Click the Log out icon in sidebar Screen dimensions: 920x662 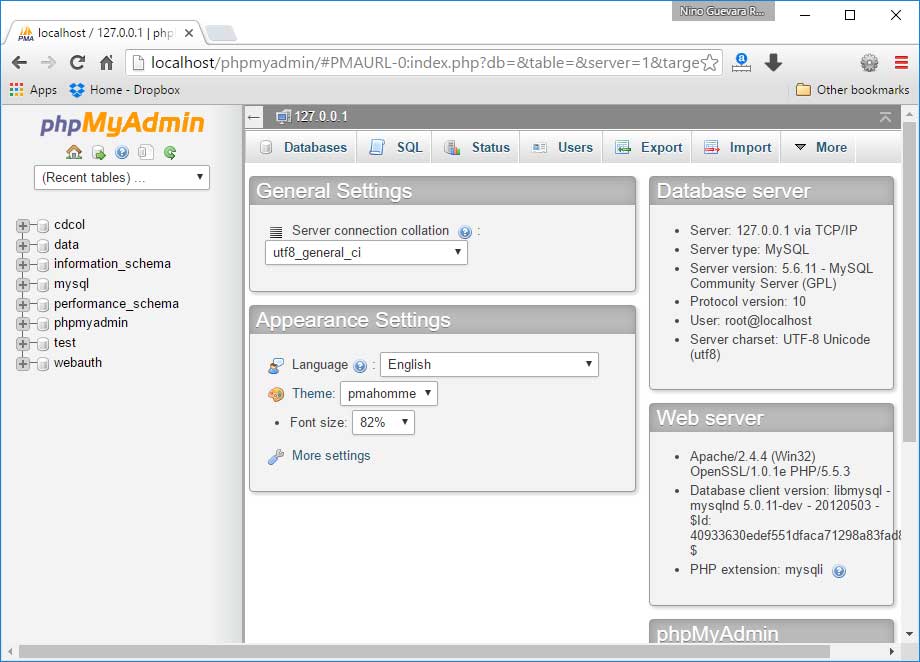(99, 153)
